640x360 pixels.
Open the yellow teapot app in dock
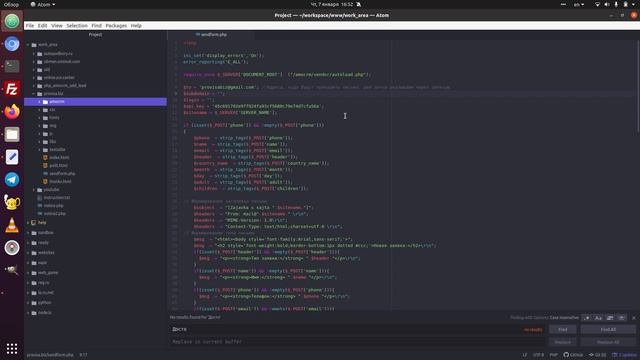12,202
